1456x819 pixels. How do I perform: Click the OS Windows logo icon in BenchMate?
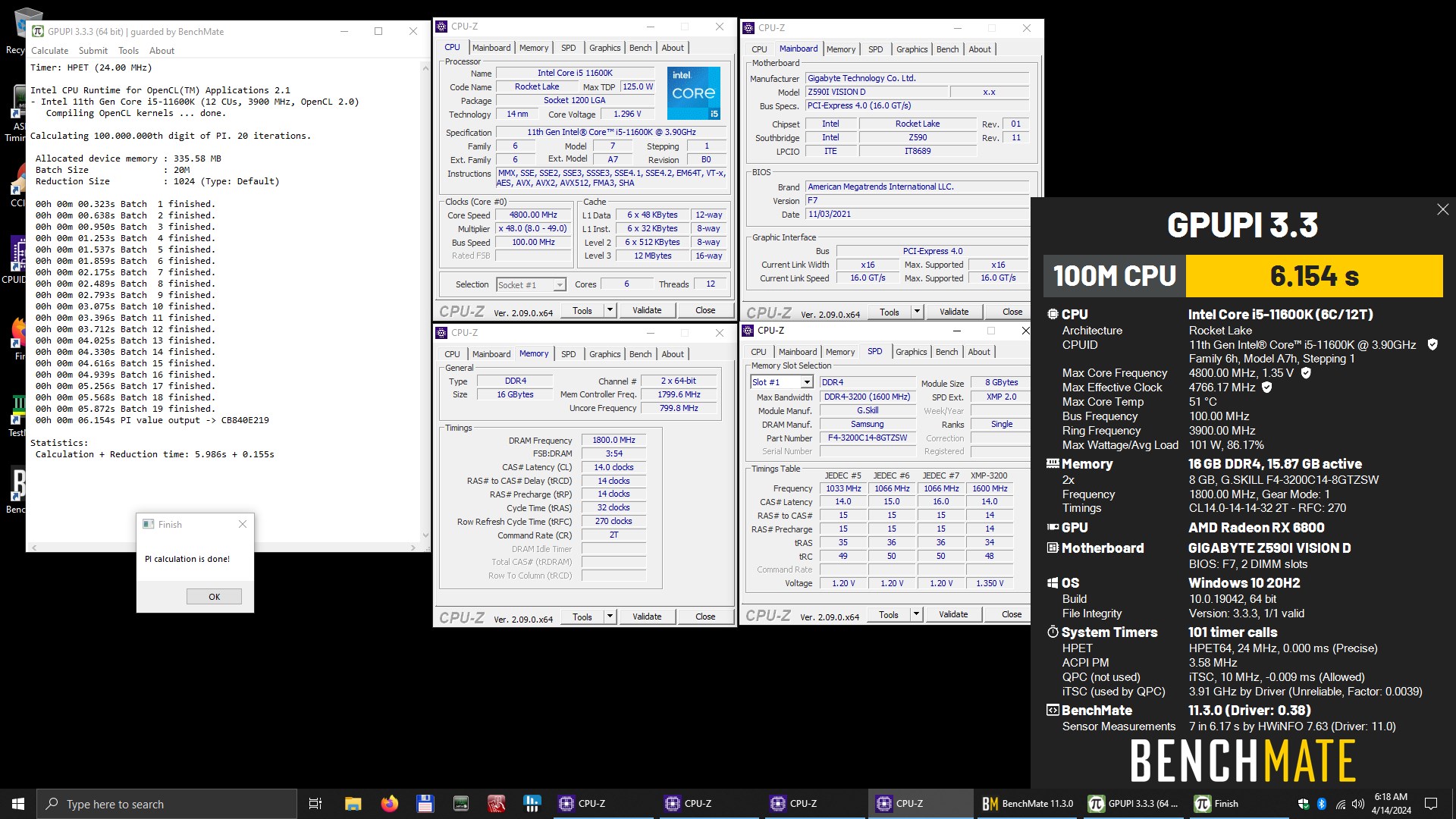click(1053, 583)
